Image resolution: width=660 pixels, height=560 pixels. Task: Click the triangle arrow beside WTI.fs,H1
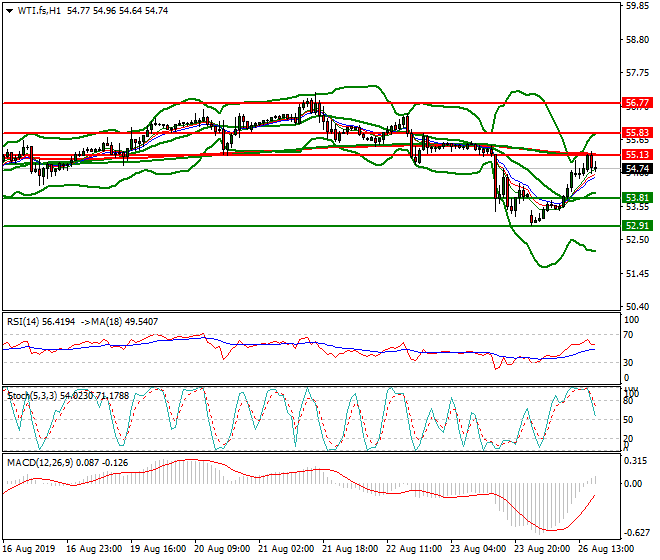pos(9,11)
